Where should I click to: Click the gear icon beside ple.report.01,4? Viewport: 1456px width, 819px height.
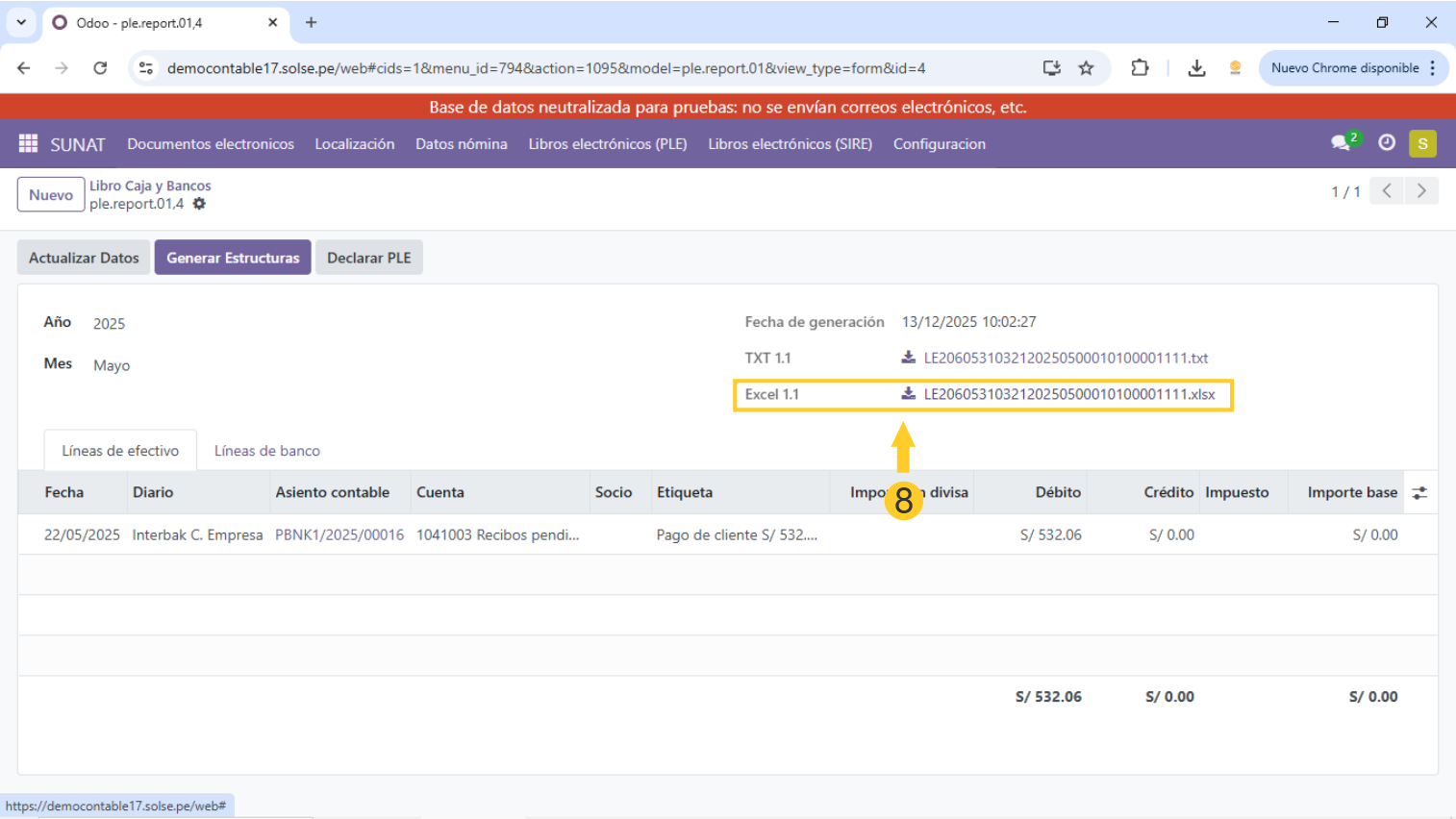(199, 204)
